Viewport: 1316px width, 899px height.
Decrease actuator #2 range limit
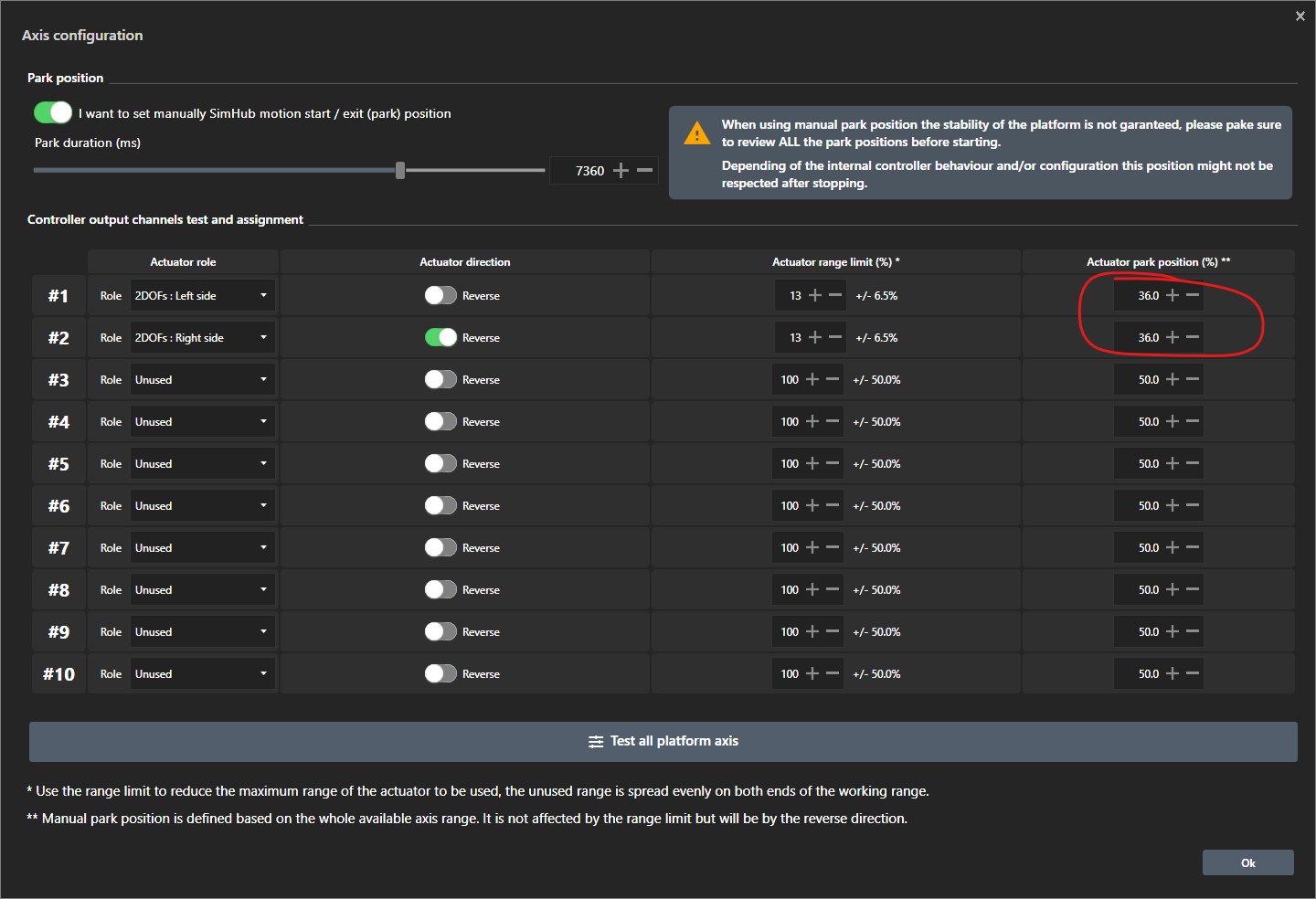(835, 338)
